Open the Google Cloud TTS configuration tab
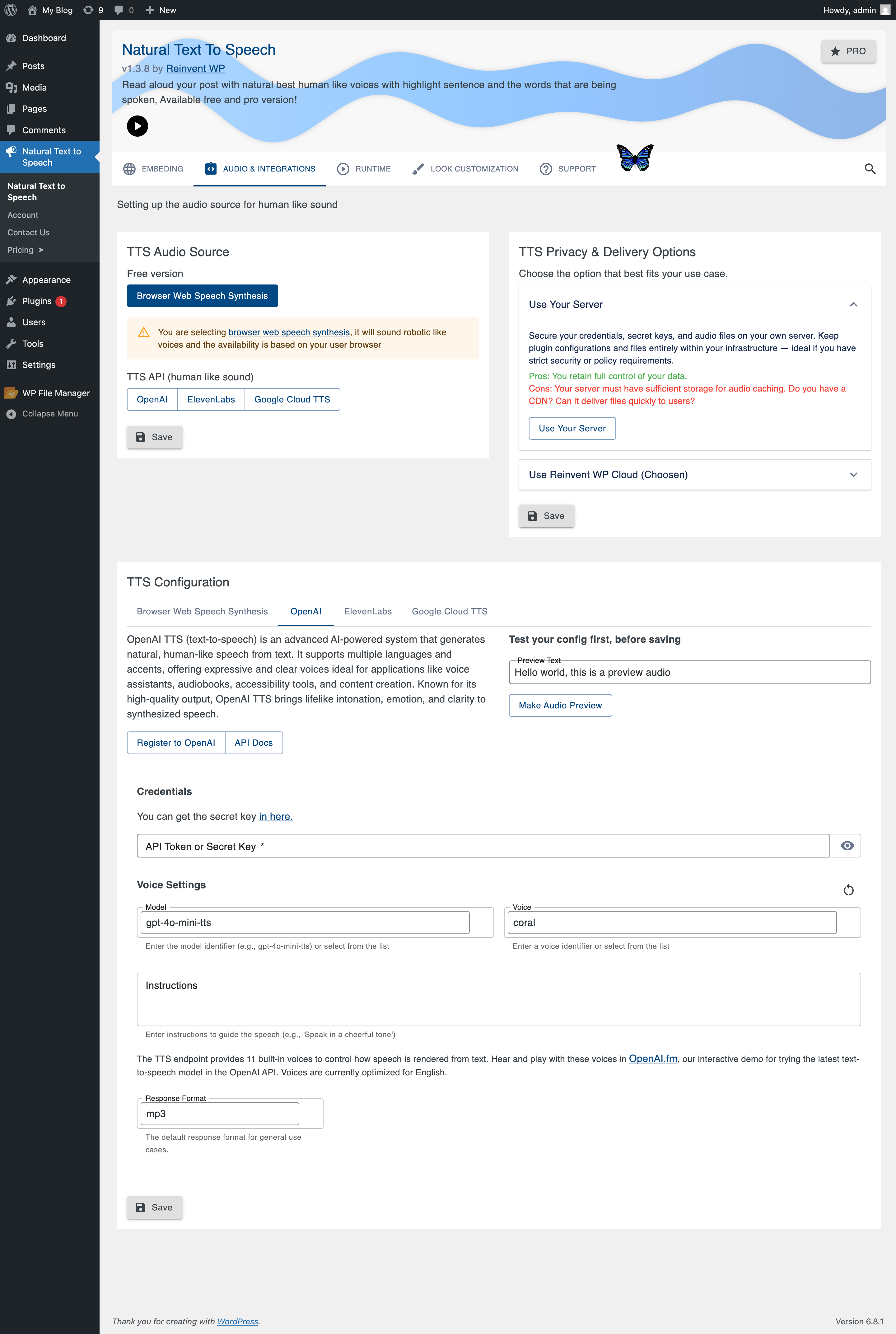Image resolution: width=896 pixels, height=1334 pixels. (x=450, y=612)
